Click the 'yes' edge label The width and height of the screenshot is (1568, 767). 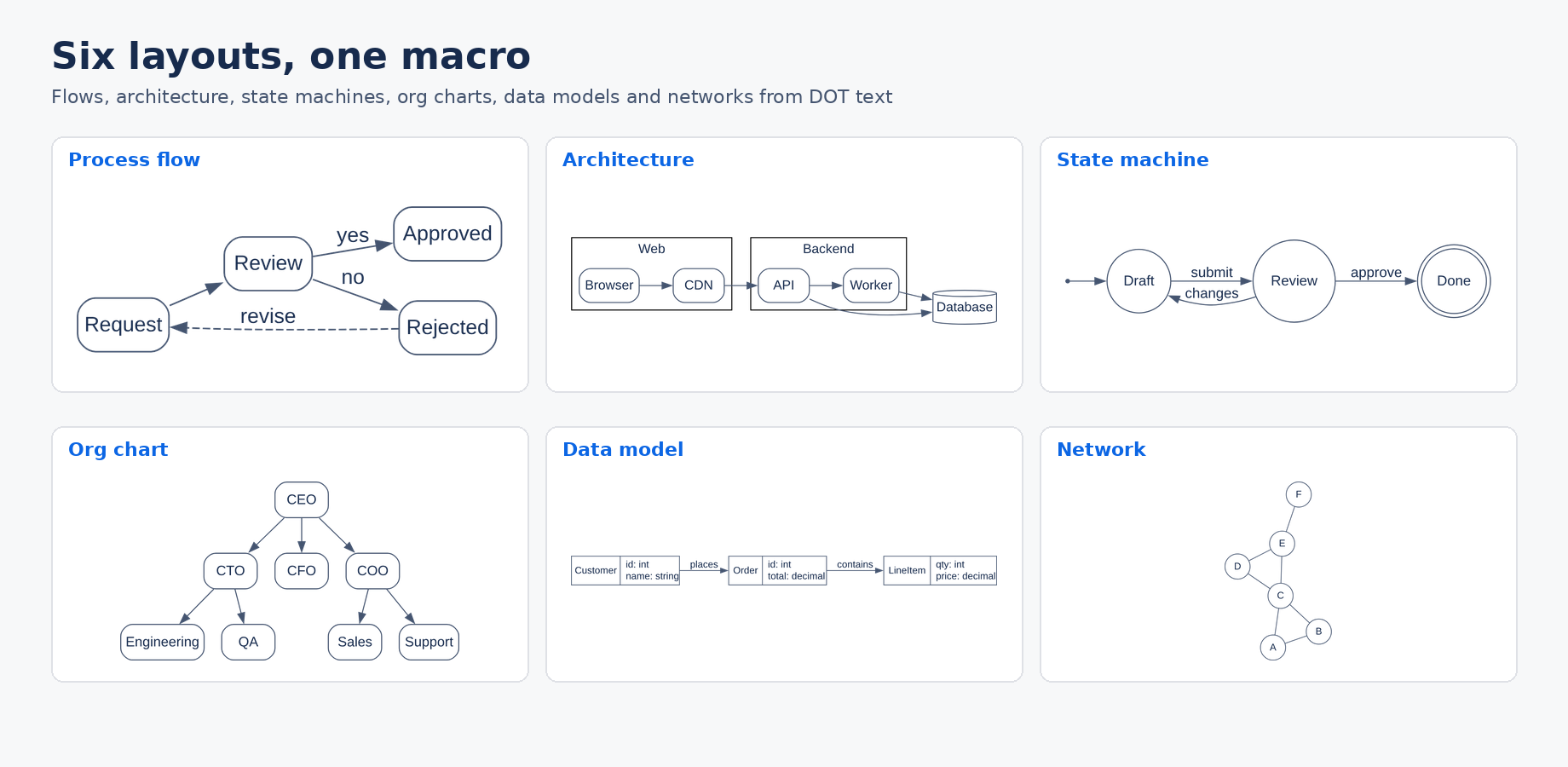click(x=353, y=235)
